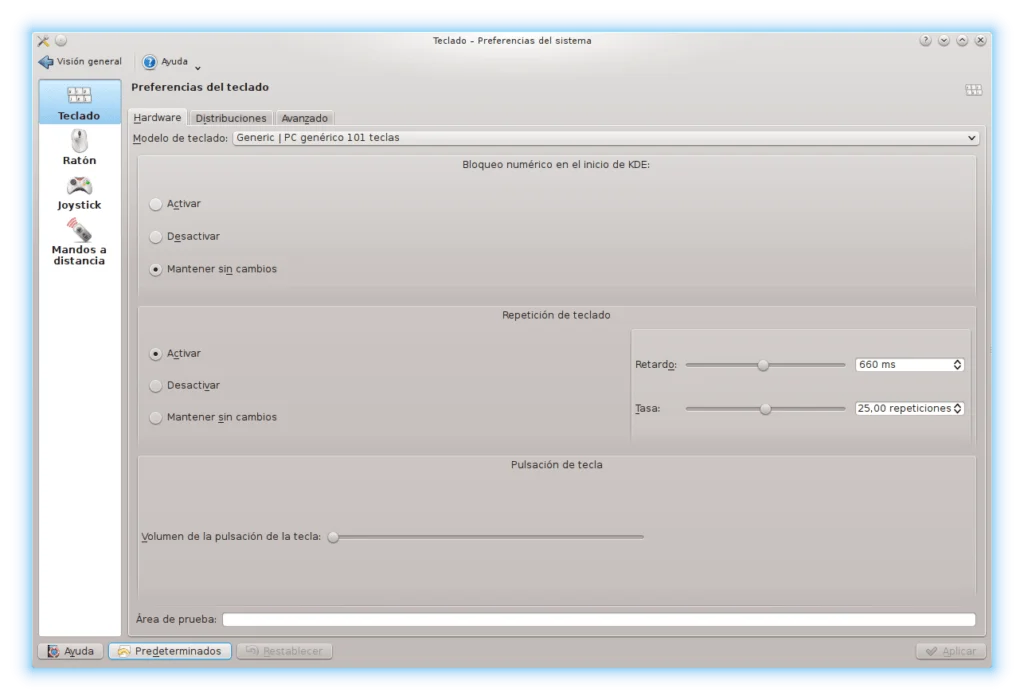The width and height of the screenshot is (1024, 700).
Task: Switch to the Avanzado tab
Action: (304, 118)
